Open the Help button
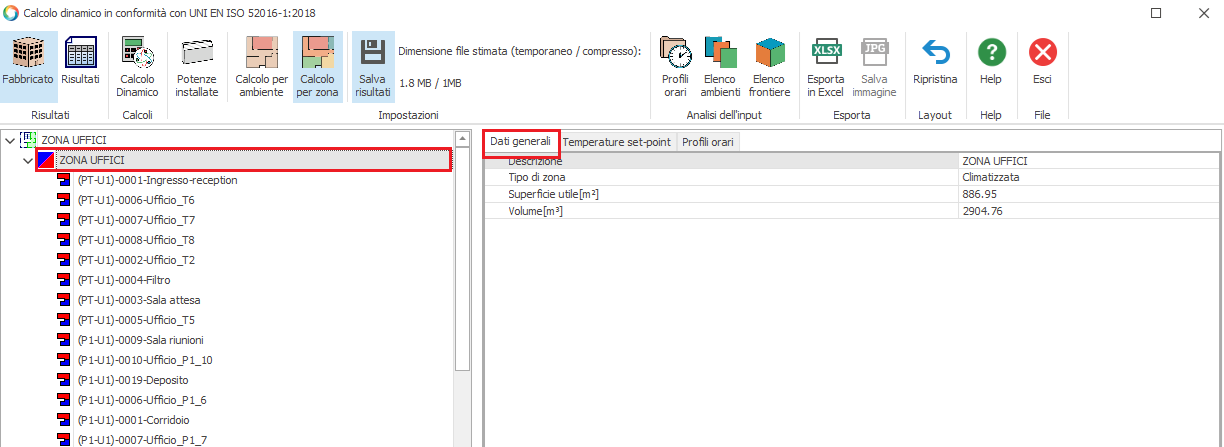1224x447 pixels. pyautogui.click(x=991, y=66)
